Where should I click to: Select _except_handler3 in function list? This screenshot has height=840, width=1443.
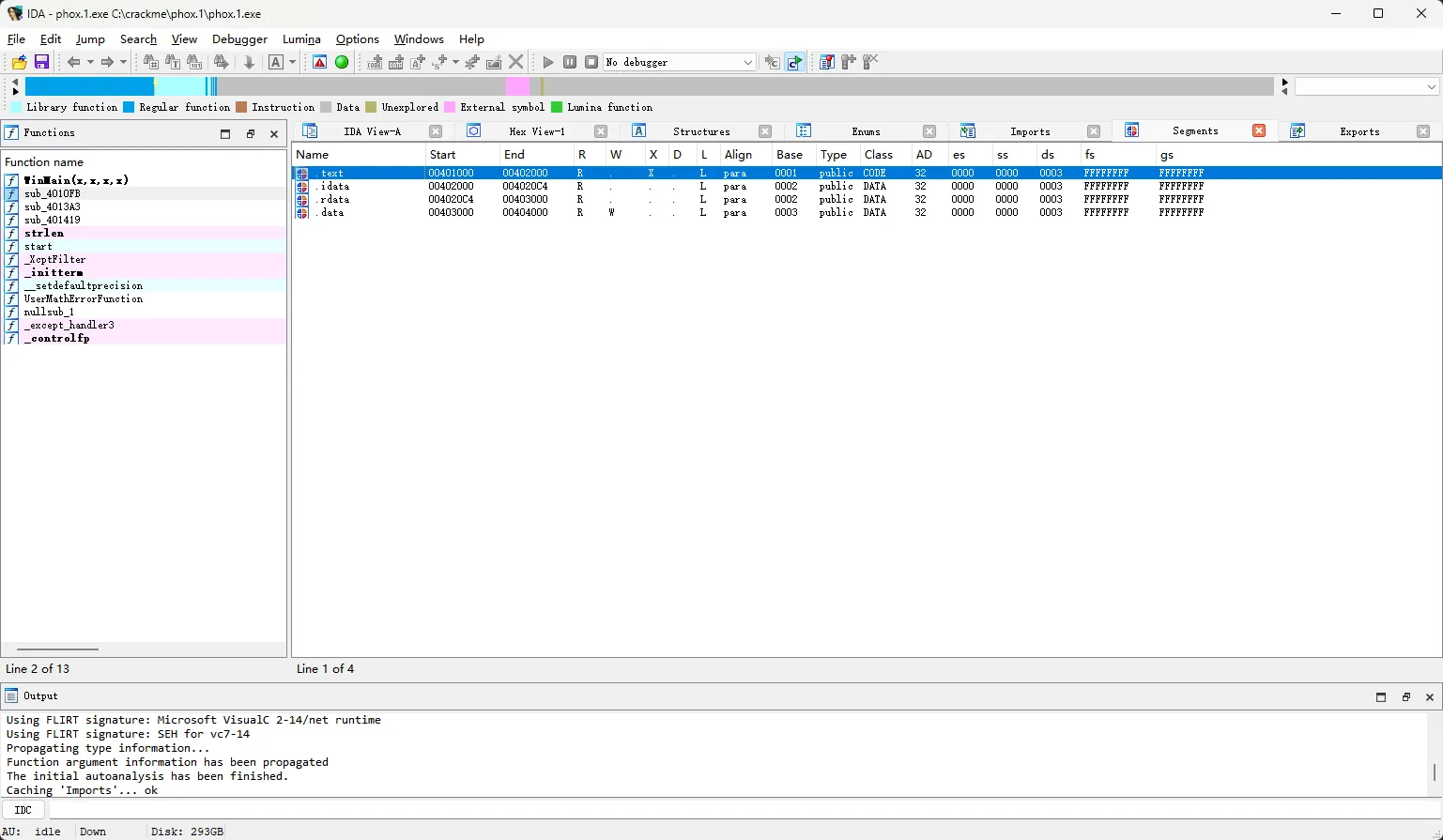pyautogui.click(x=146, y=325)
